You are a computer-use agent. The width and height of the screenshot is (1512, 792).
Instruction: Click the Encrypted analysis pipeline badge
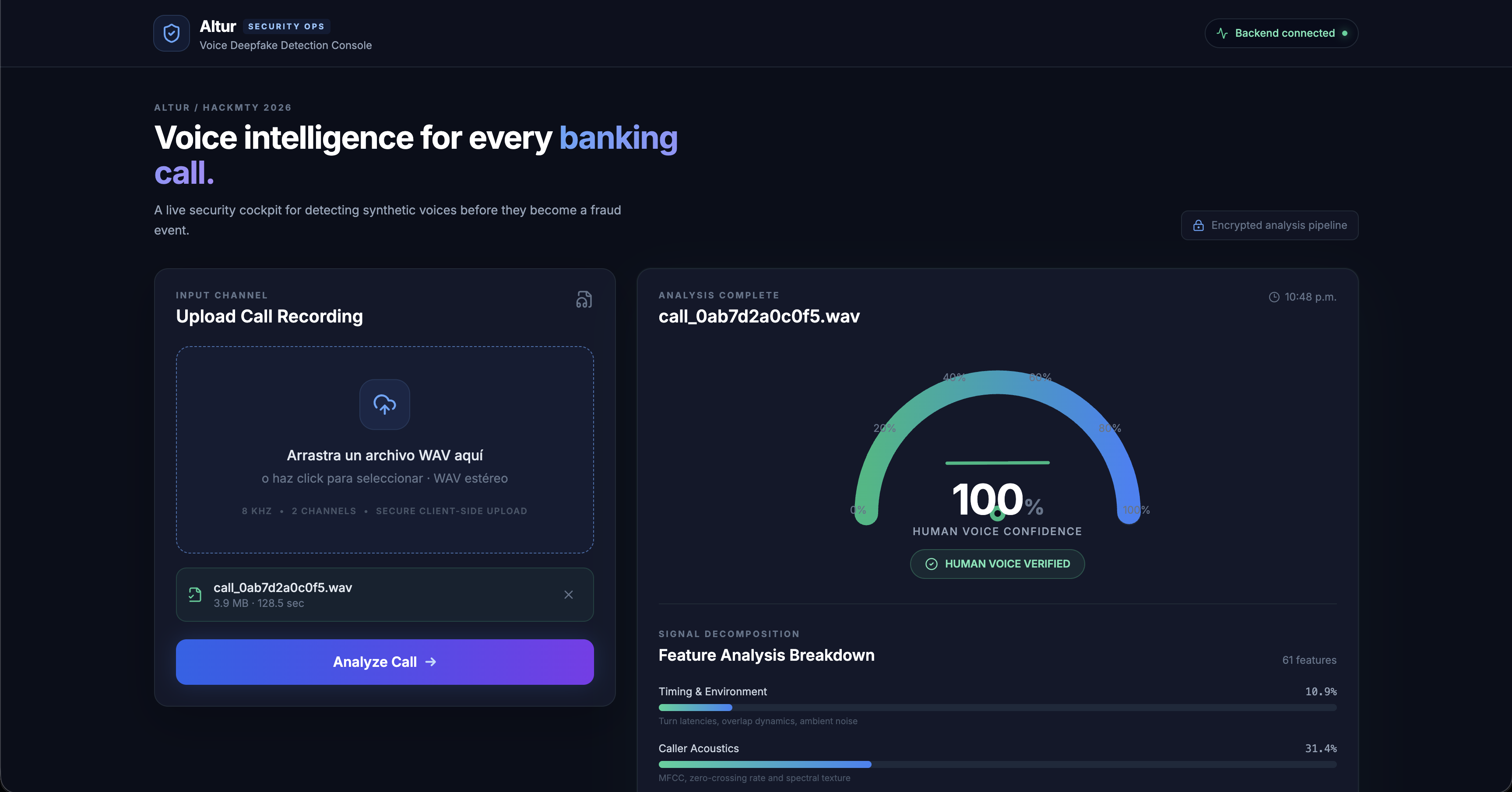1269,225
